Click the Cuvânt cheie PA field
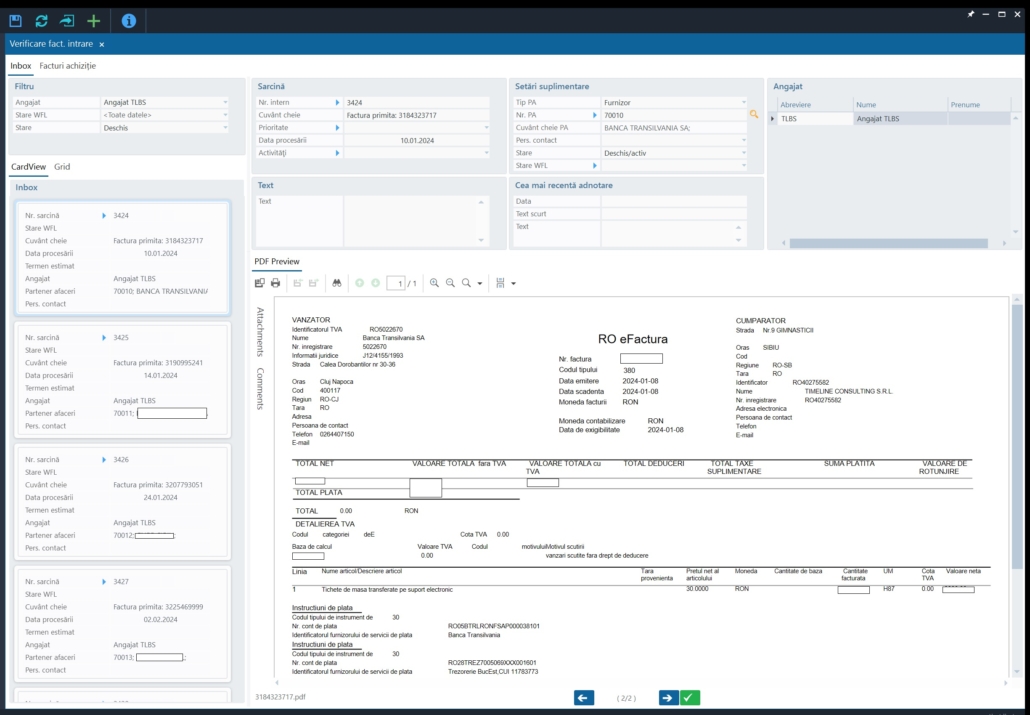This screenshot has height=715, width=1030. [674, 127]
